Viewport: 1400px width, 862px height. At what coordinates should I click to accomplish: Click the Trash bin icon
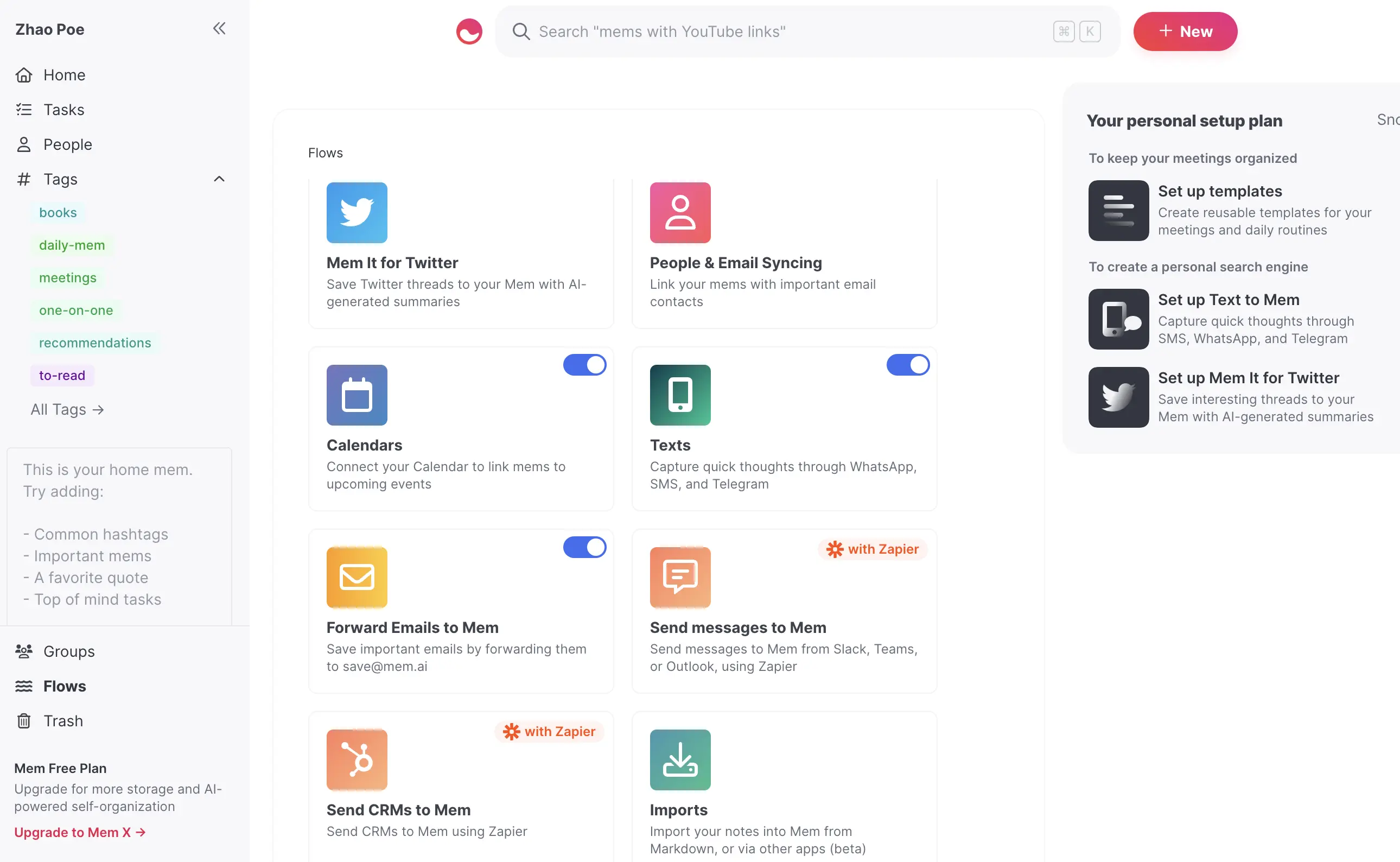click(x=23, y=721)
